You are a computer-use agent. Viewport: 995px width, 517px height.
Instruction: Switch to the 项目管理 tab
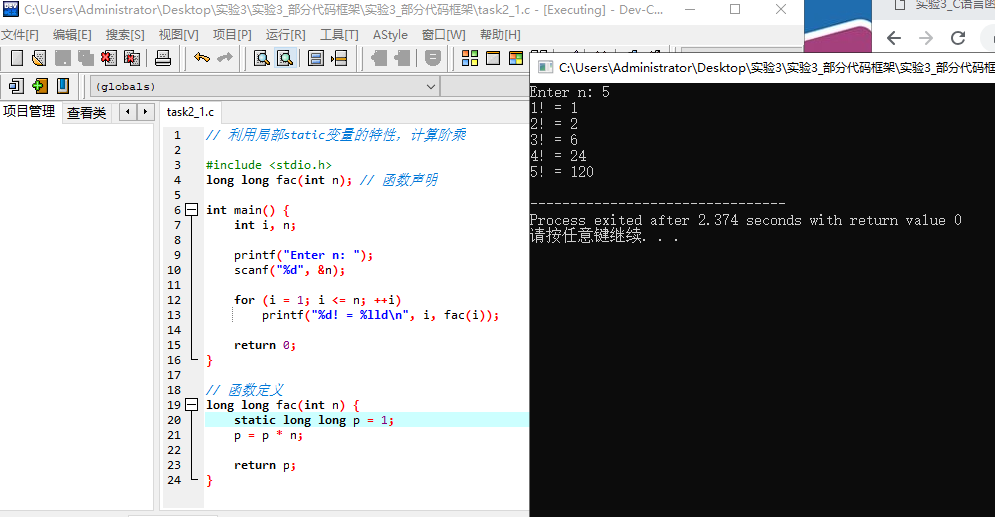(x=29, y=112)
